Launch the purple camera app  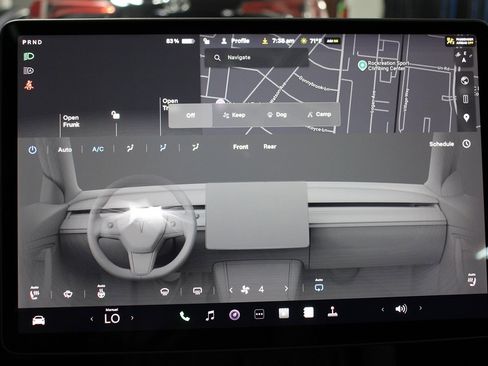pos(234,315)
